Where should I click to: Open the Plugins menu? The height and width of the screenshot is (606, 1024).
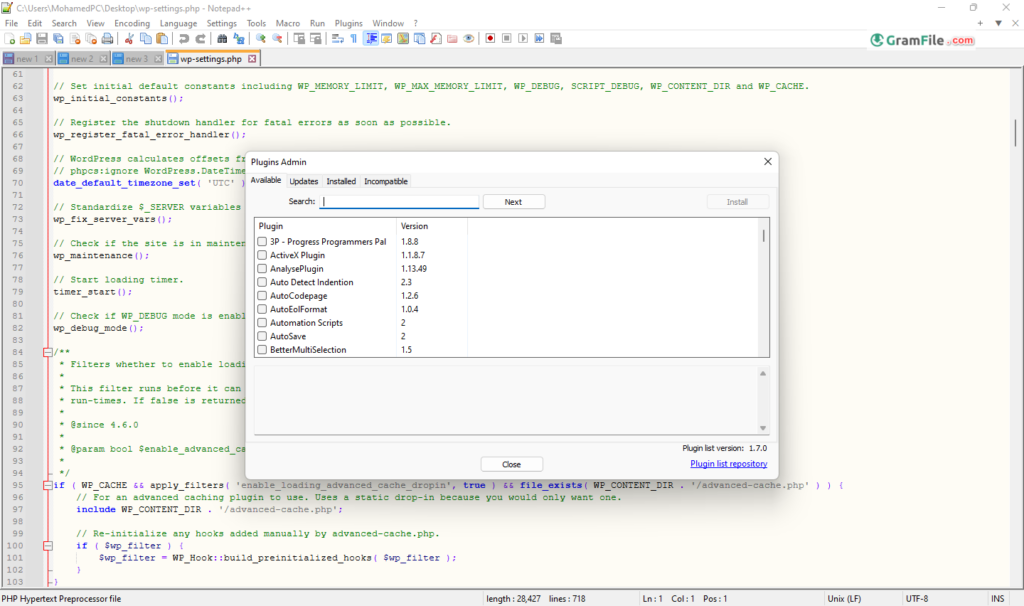click(347, 22)
